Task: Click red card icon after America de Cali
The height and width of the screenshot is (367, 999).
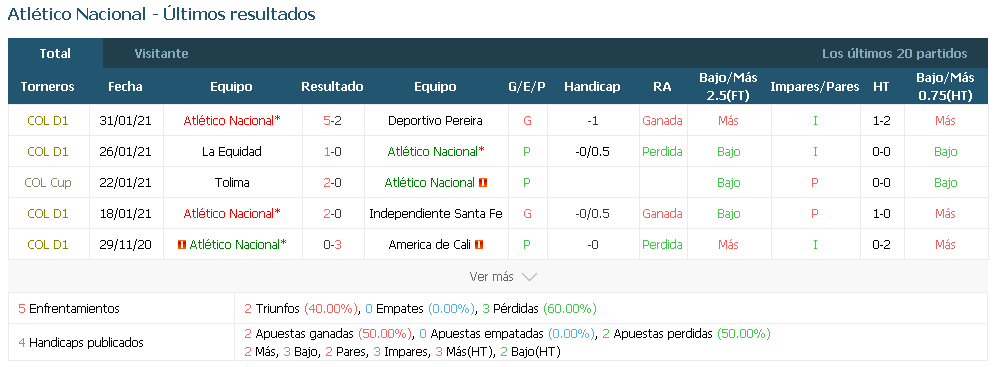Action: click(479, 245)
